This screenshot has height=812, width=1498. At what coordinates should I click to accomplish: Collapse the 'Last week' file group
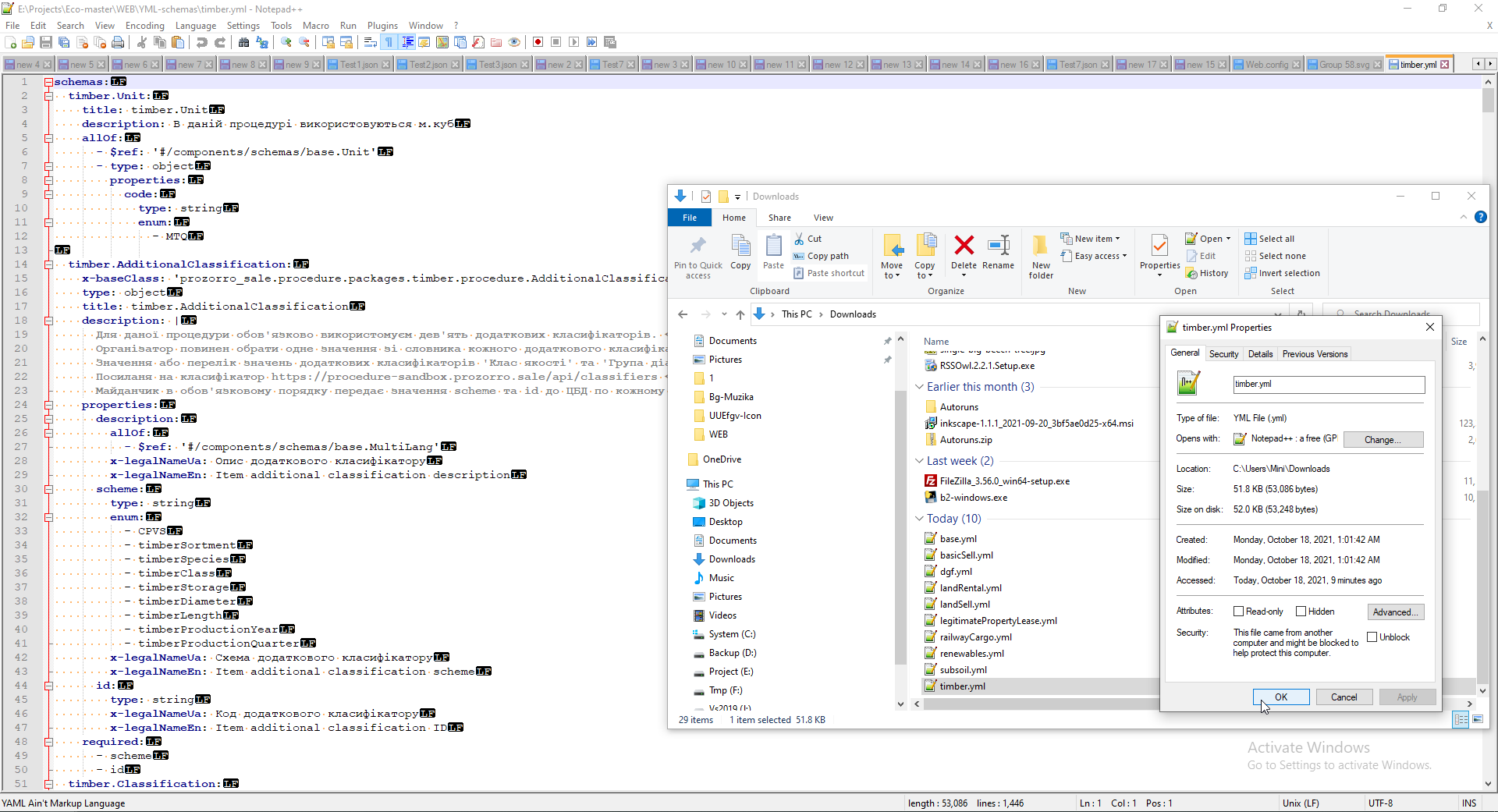(x=919, y=461)
